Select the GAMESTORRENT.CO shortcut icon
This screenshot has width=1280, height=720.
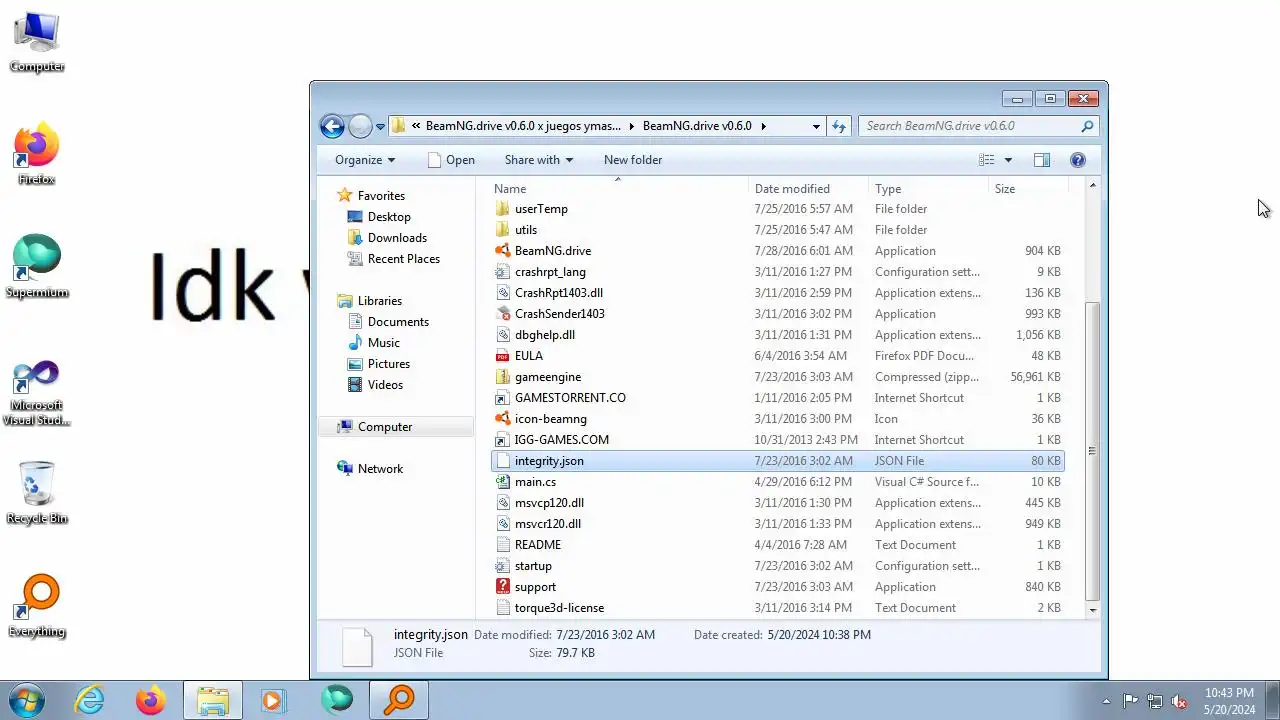tap(503, 398)
